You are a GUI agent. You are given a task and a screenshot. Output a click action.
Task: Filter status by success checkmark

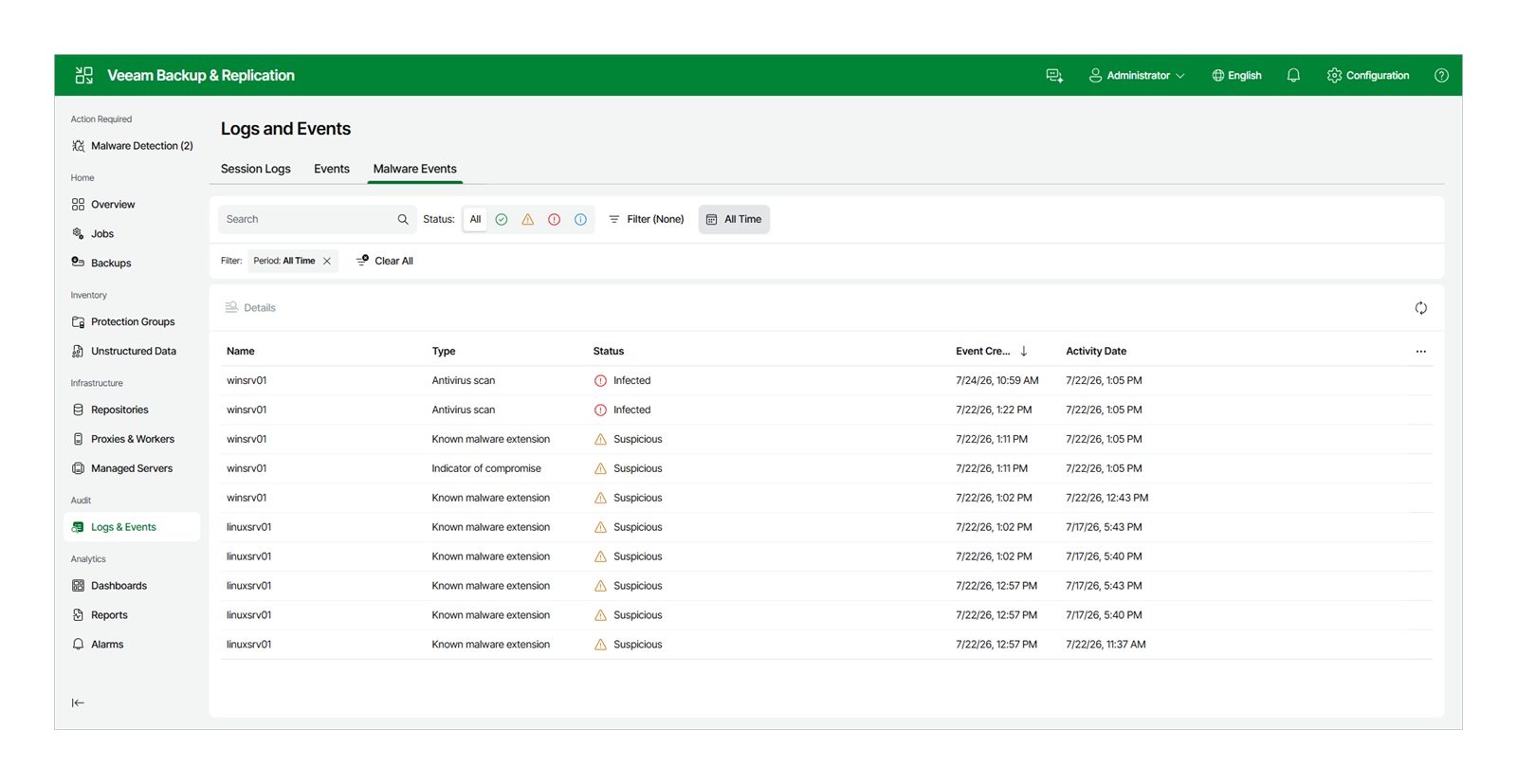(x=502, y=220)
